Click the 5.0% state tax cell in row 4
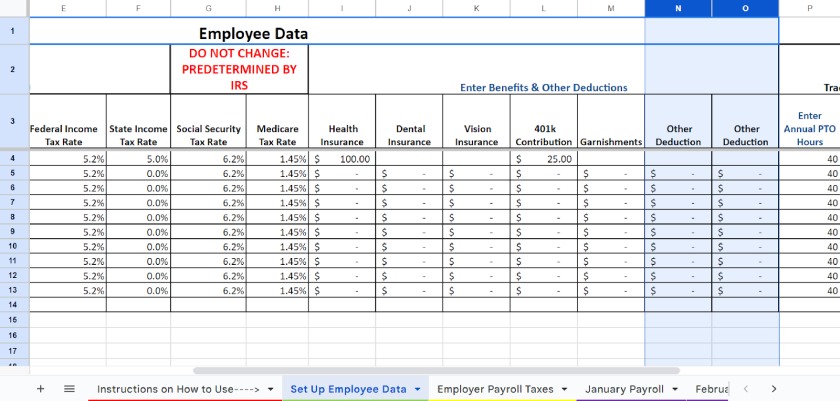This screenshot has height=401, width=840. tap(138, 158)
